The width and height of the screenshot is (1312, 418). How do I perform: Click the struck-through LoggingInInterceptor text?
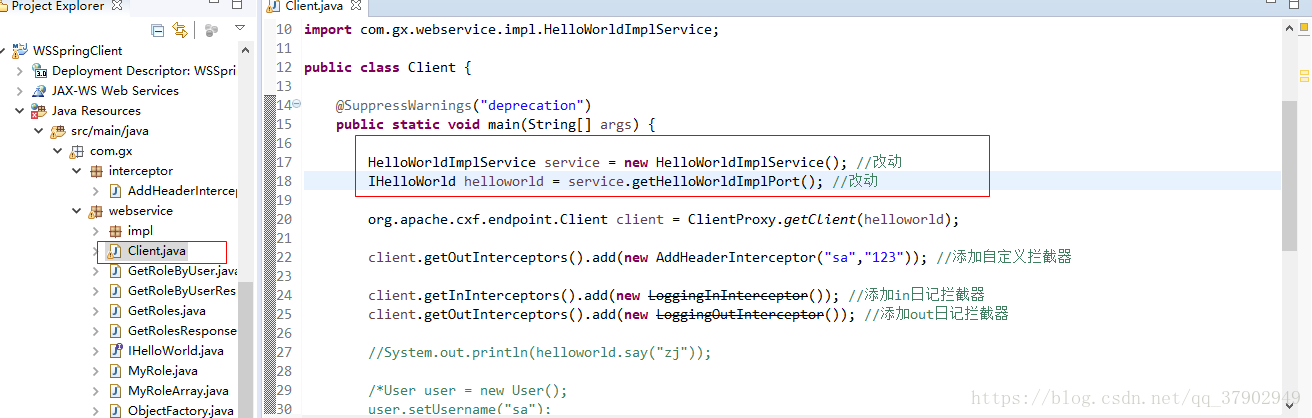click(728, 295)
